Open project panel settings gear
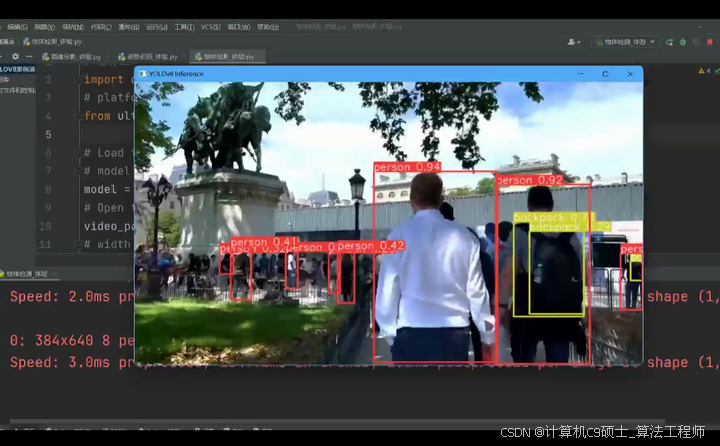The width and height of the screenshot is (720, 446). click(x=15, y=56)
